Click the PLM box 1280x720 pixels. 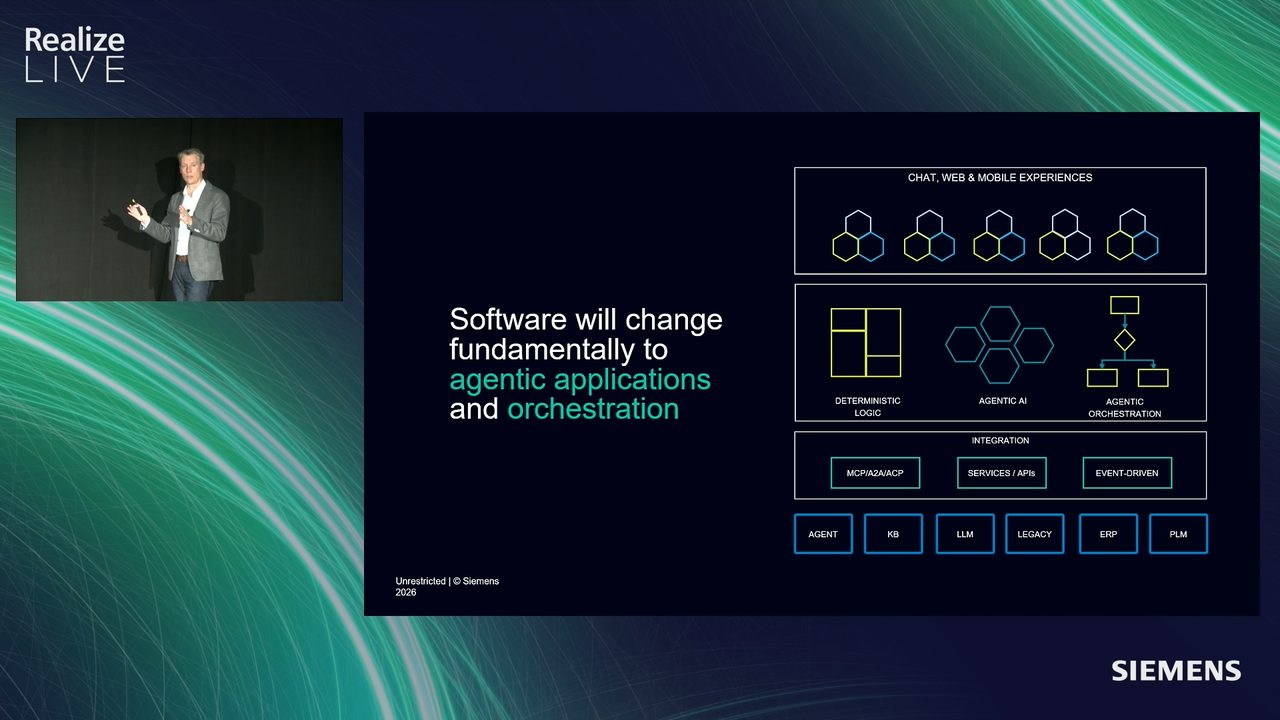(x=1179, y=534)
